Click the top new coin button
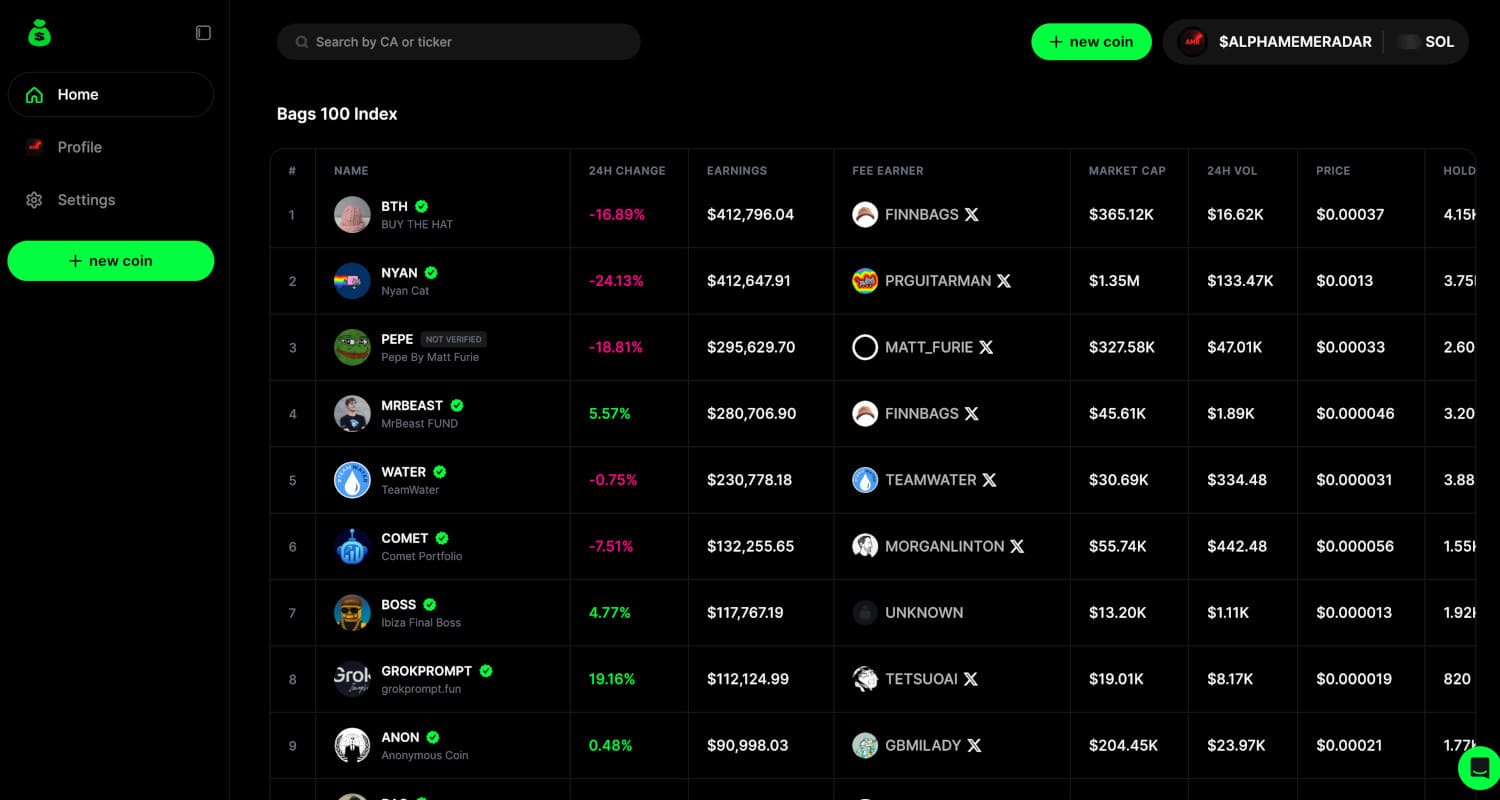This screenshot has height=800, width=1500. tap(1091, 41)
